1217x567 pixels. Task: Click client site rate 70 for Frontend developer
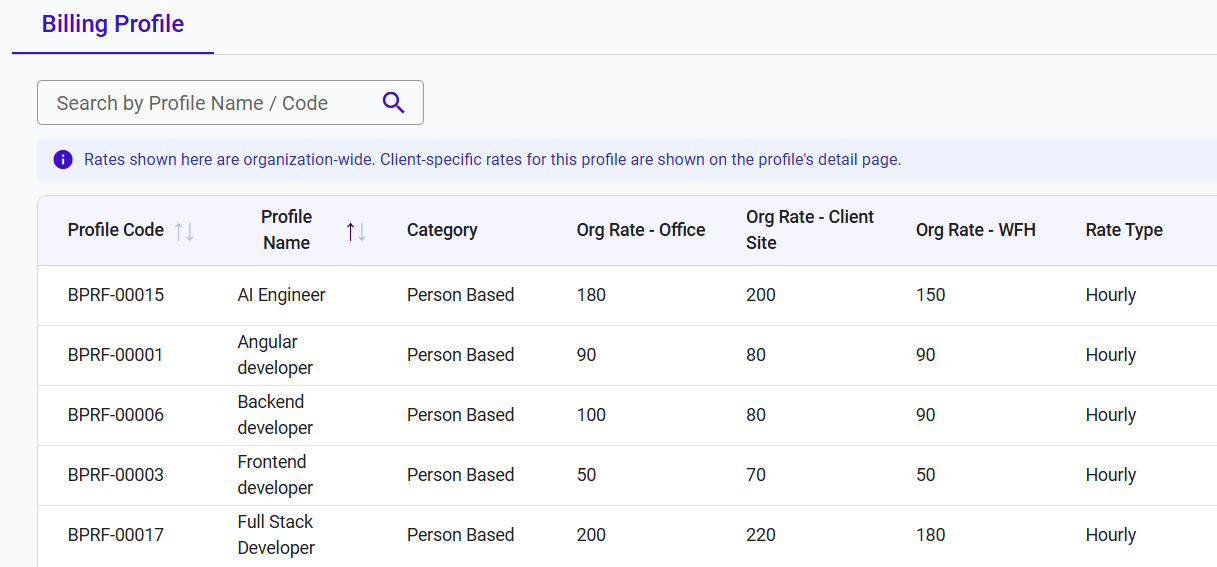(756, 475)
